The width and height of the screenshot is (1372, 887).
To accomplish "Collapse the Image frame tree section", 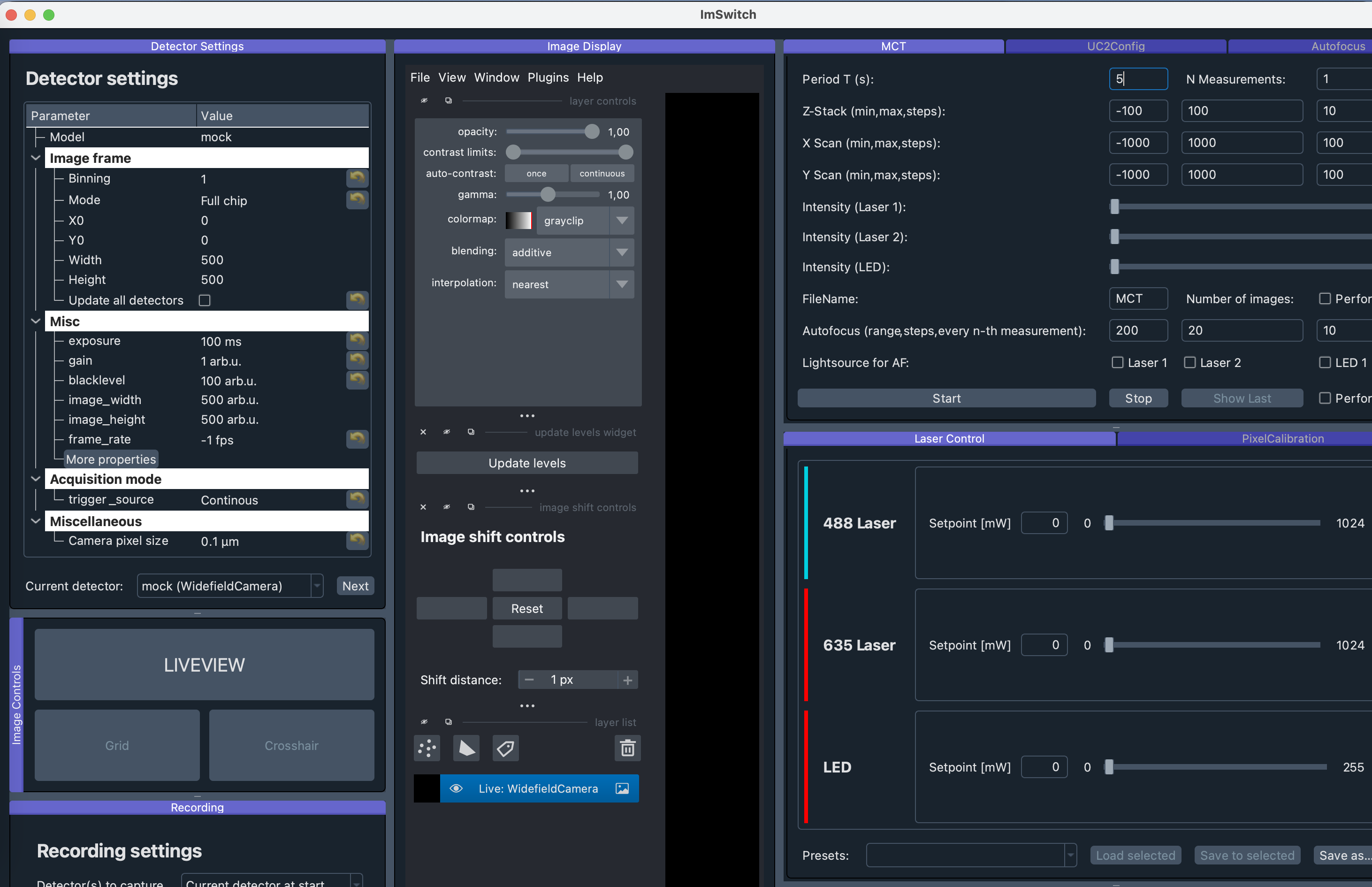I will [x=36, y=158].
